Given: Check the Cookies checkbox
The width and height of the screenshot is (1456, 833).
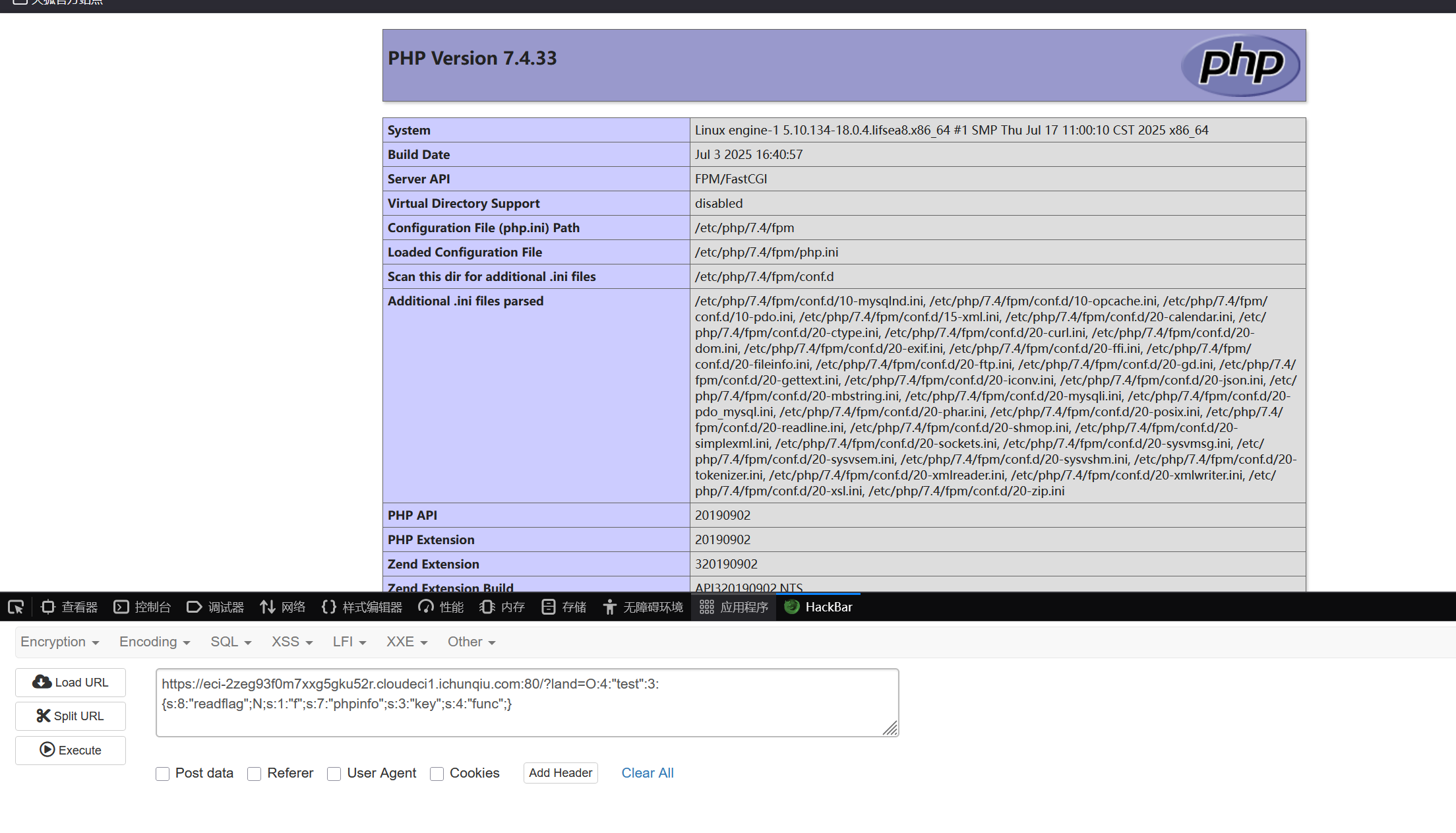Looking at the screenshot, I should [437, 774].
